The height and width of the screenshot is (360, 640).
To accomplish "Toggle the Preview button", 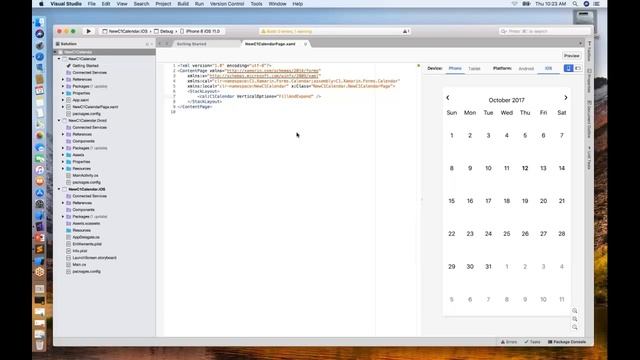I will coord(571,56).
